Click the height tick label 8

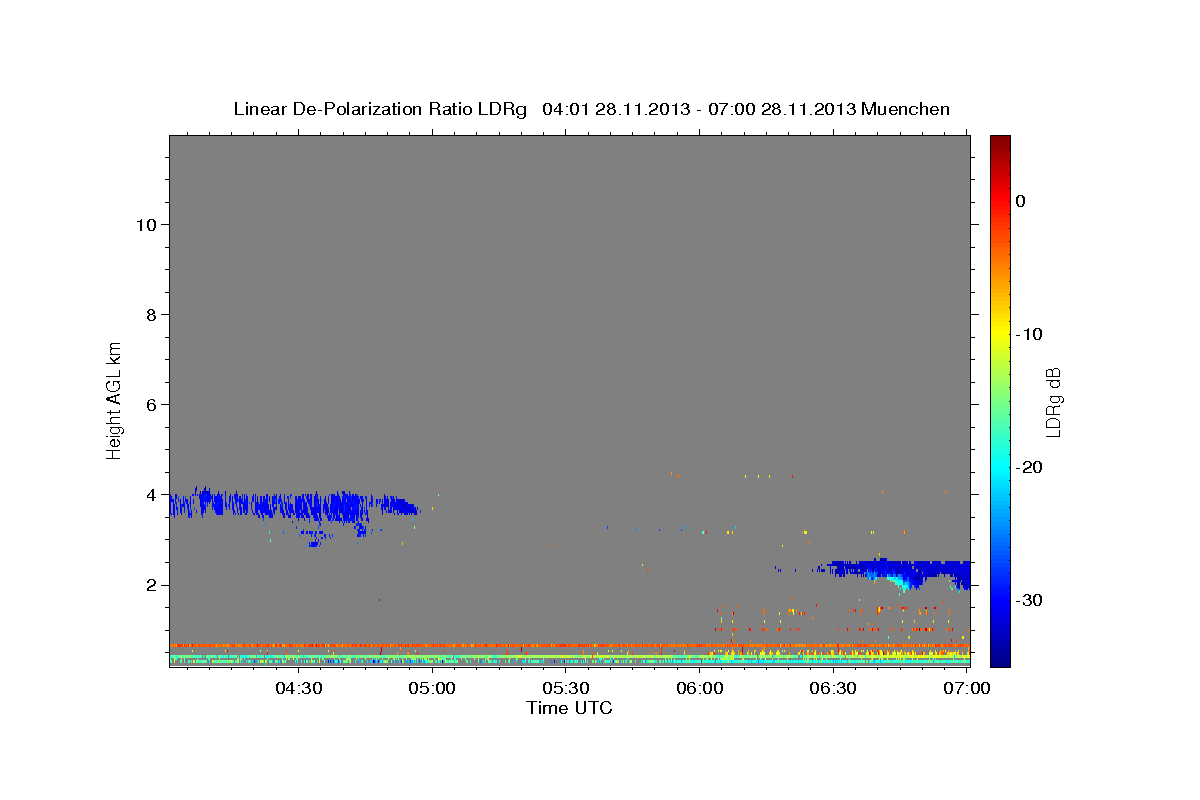point(150,314)
